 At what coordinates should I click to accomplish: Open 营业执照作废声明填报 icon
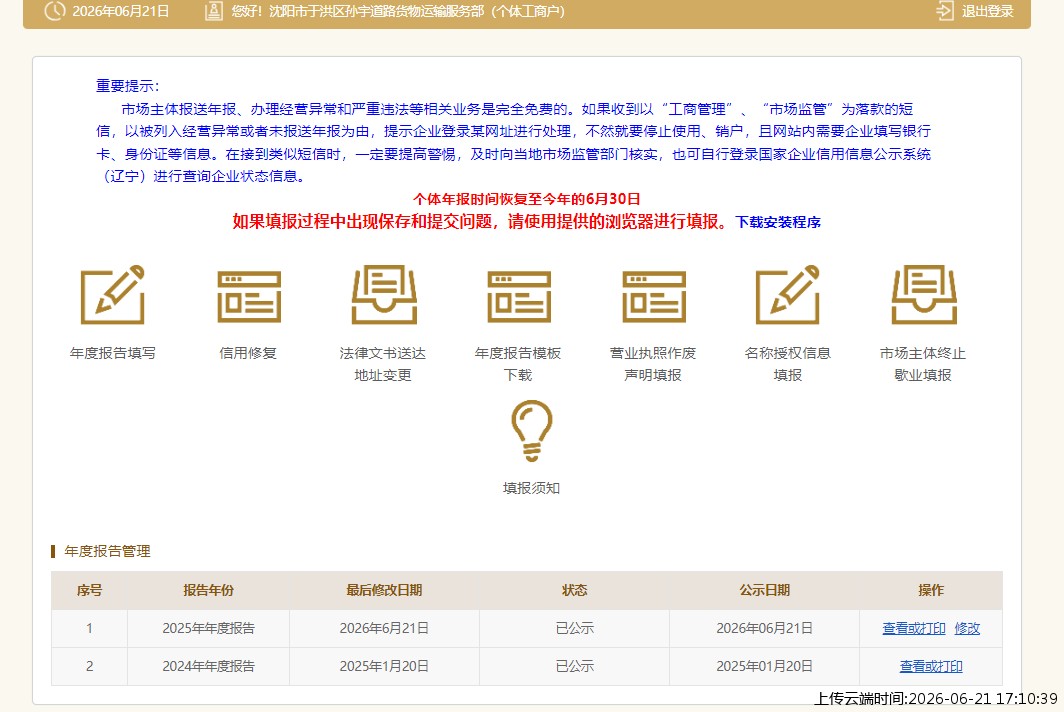point(654,297)
